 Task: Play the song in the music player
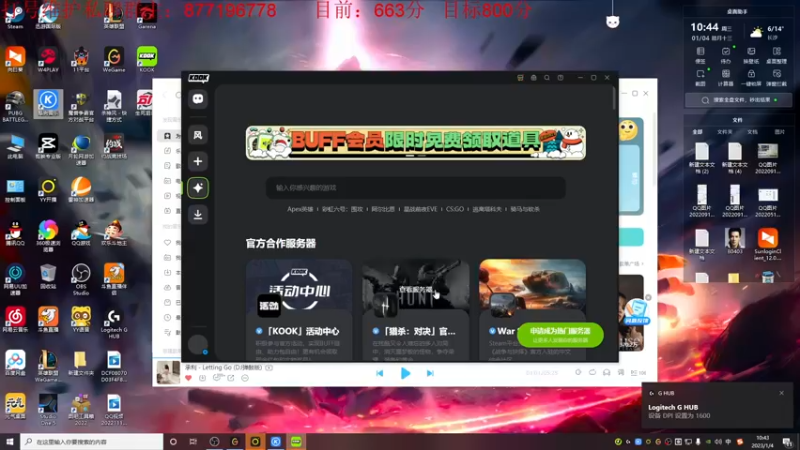point(405,373)
